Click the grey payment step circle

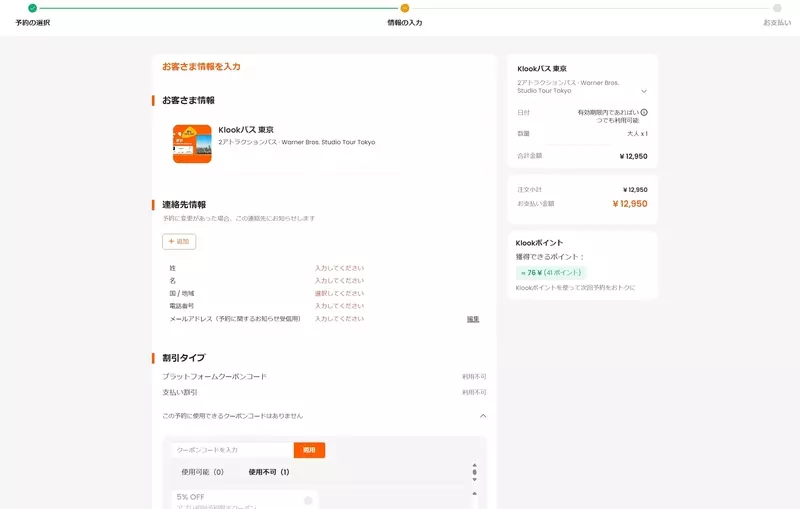click(777, 8)
